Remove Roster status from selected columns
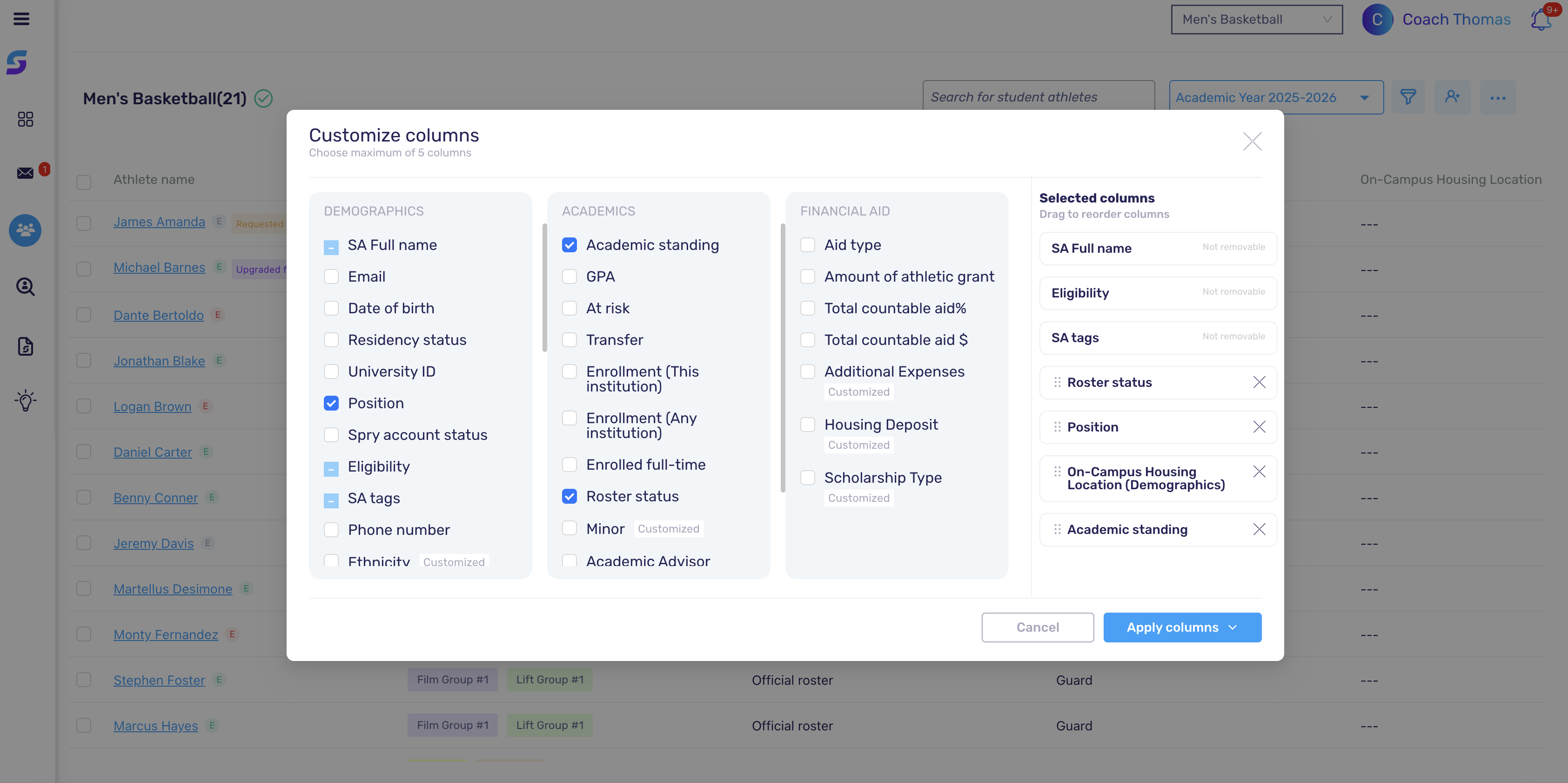This screenshot has height=783, width=1568. pyautogui.click(x=1260, y=382)
